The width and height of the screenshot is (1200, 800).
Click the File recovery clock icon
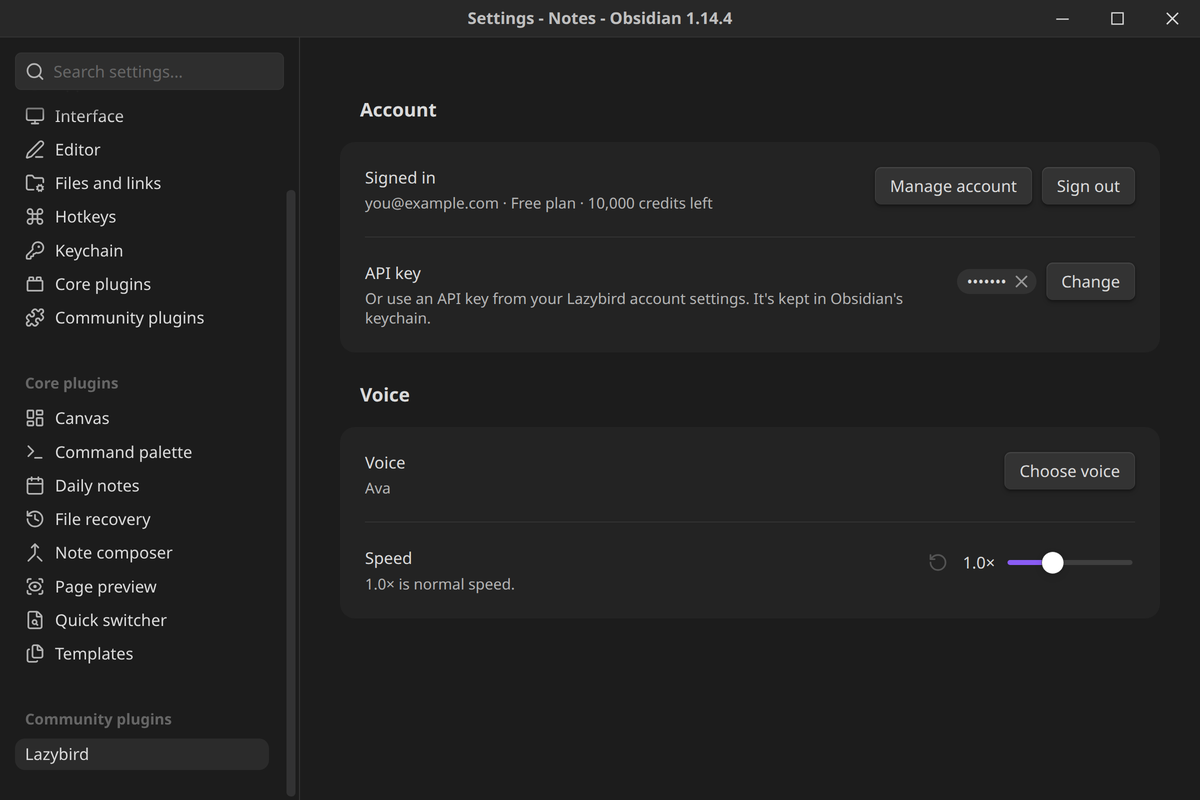click(x=35, y=519)
